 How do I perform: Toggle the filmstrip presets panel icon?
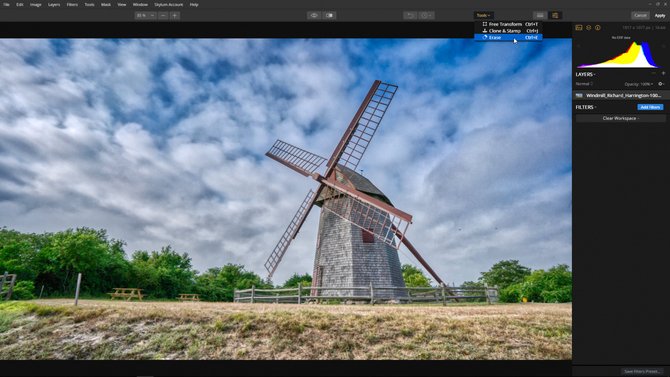point(540,15)
